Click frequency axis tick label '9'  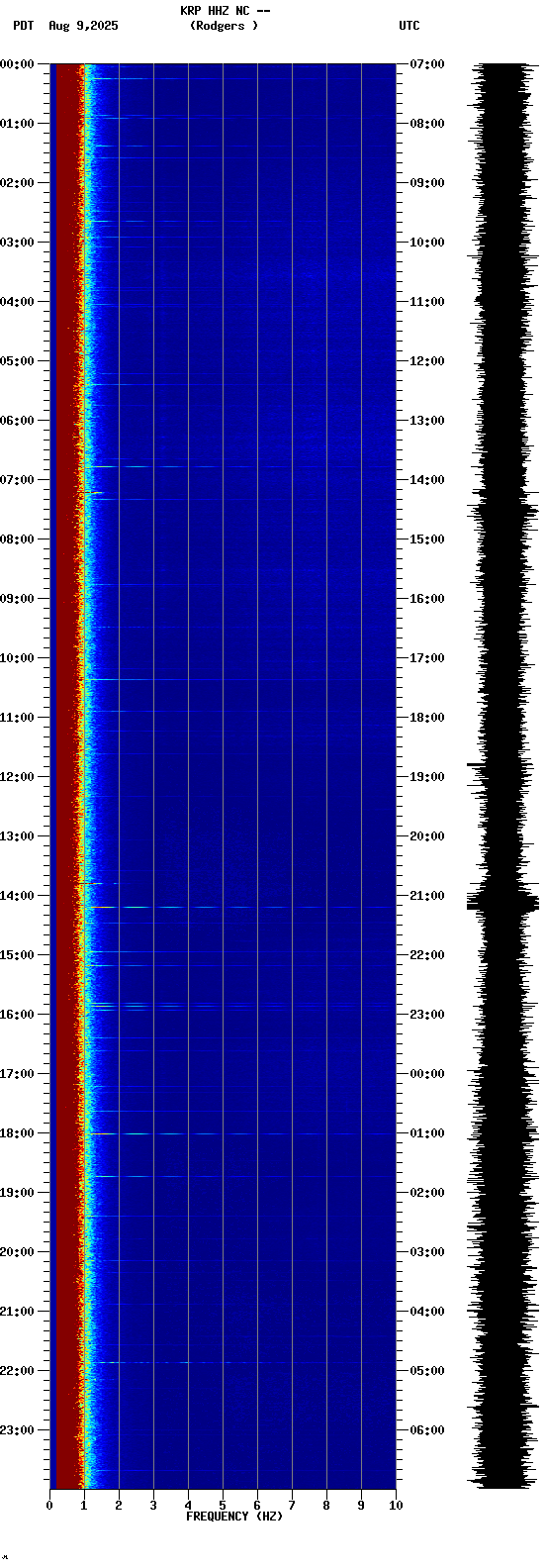pos(361,1506)
